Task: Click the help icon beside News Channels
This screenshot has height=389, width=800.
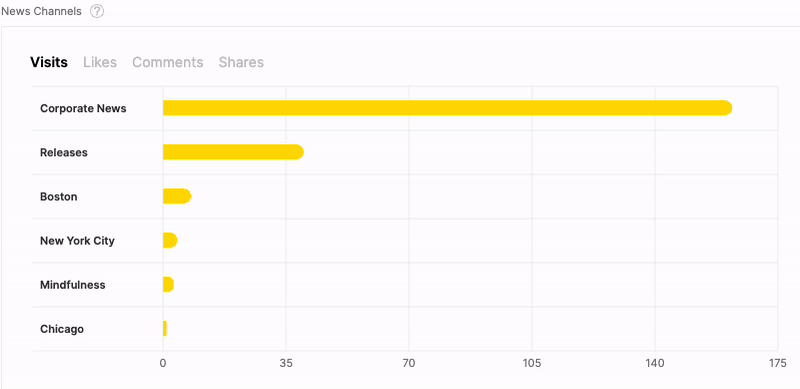Action: tap(97, 11)
